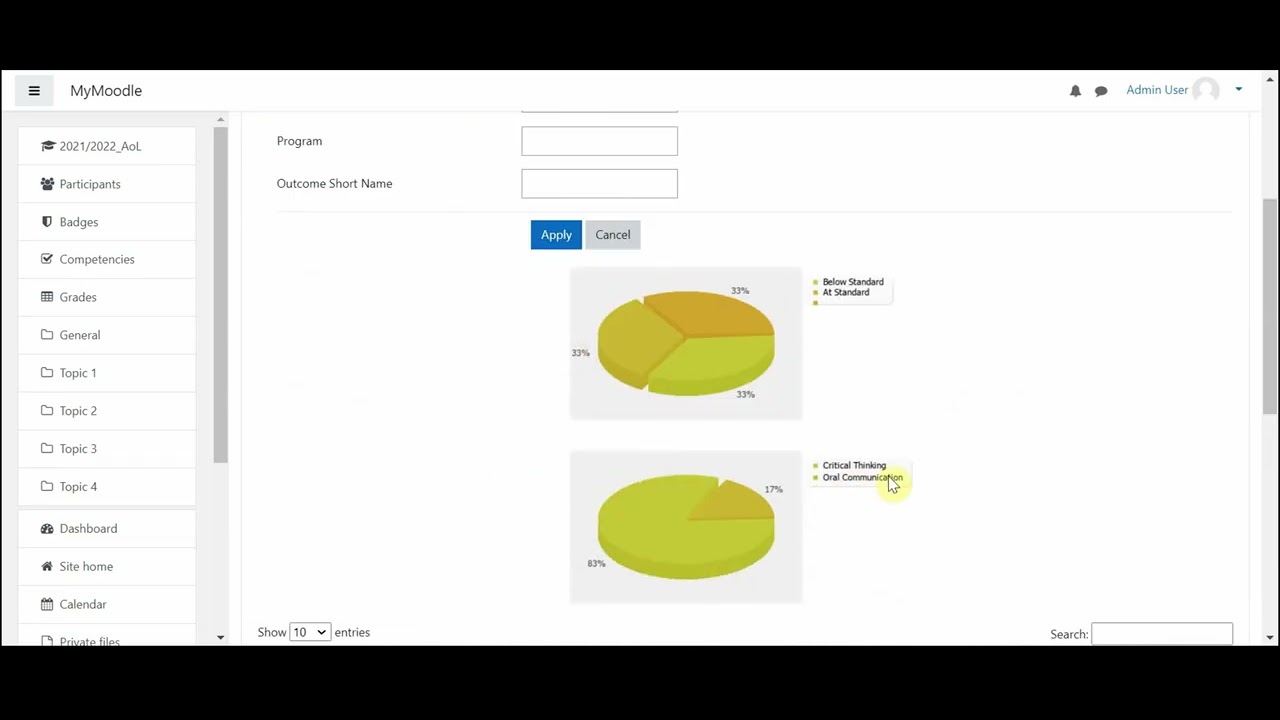Click the Competencies checkmark icon

[47, 259]
